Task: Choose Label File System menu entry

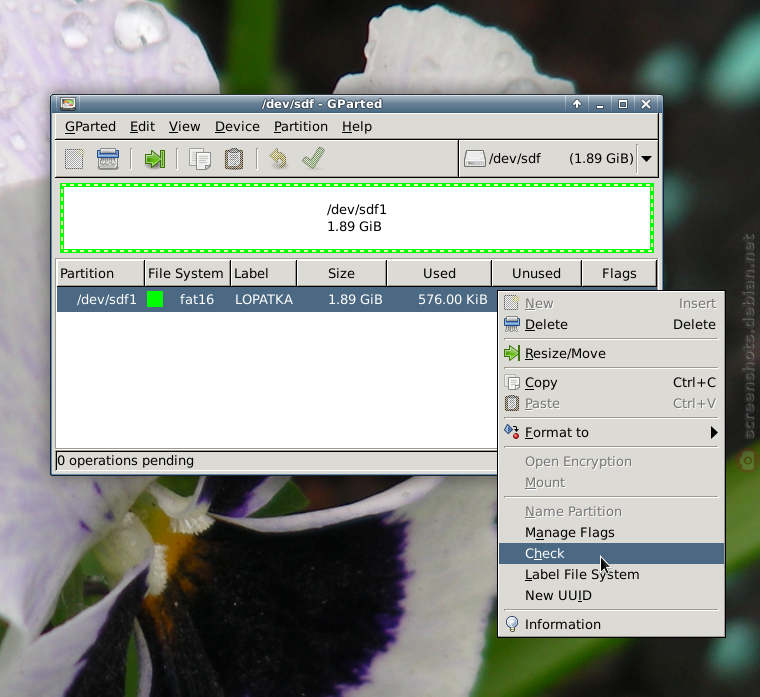Action: (x=611, y=574)
